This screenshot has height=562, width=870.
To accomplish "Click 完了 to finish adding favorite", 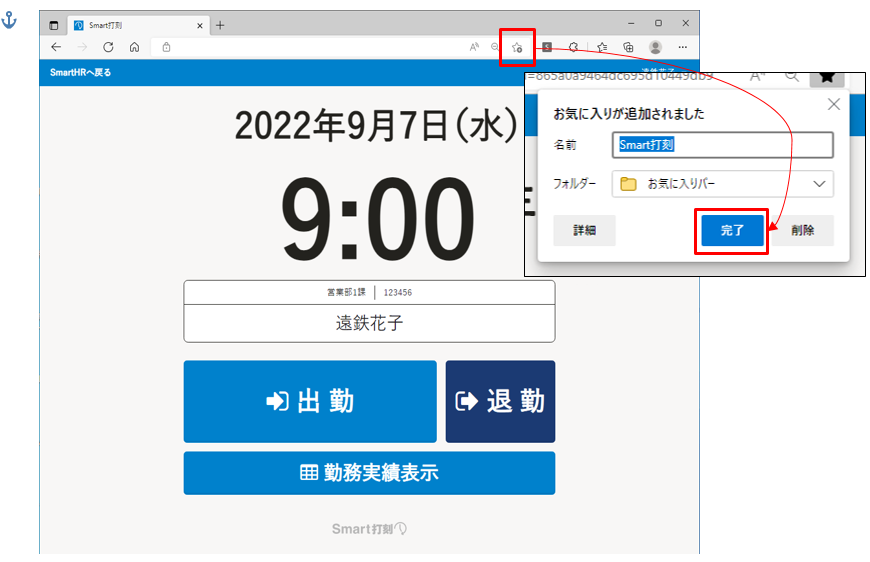I will point(732,230).
